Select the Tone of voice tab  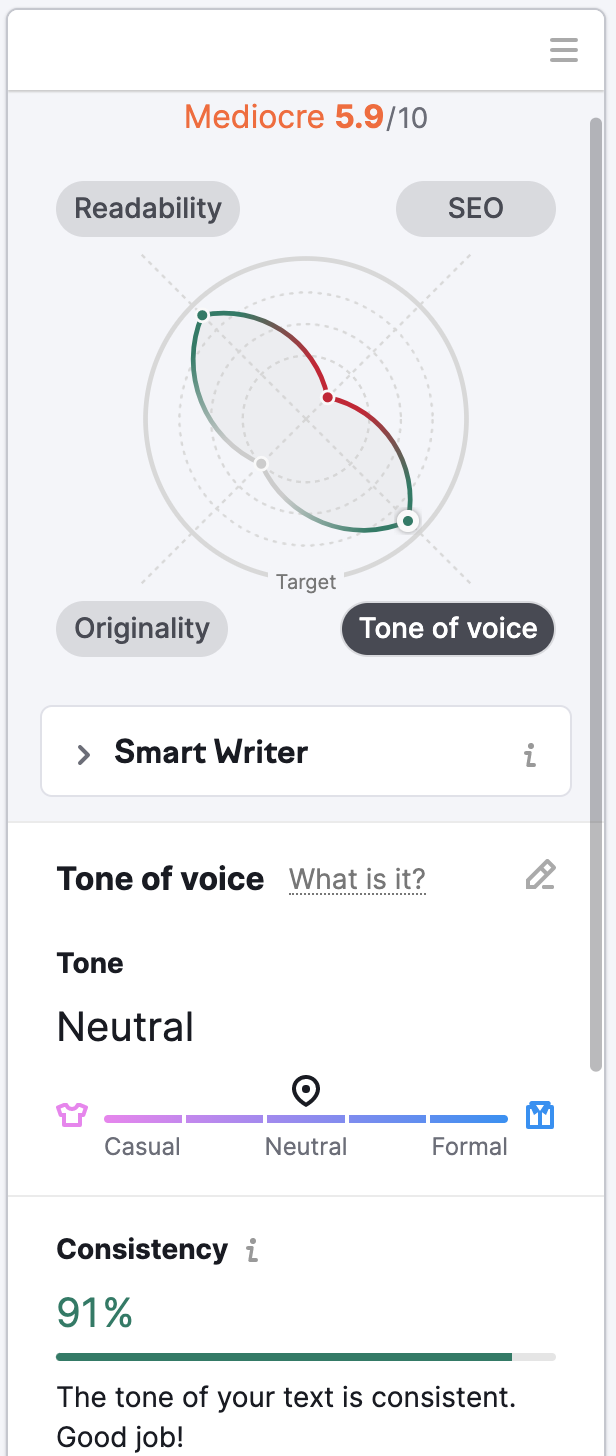[447, 629]
